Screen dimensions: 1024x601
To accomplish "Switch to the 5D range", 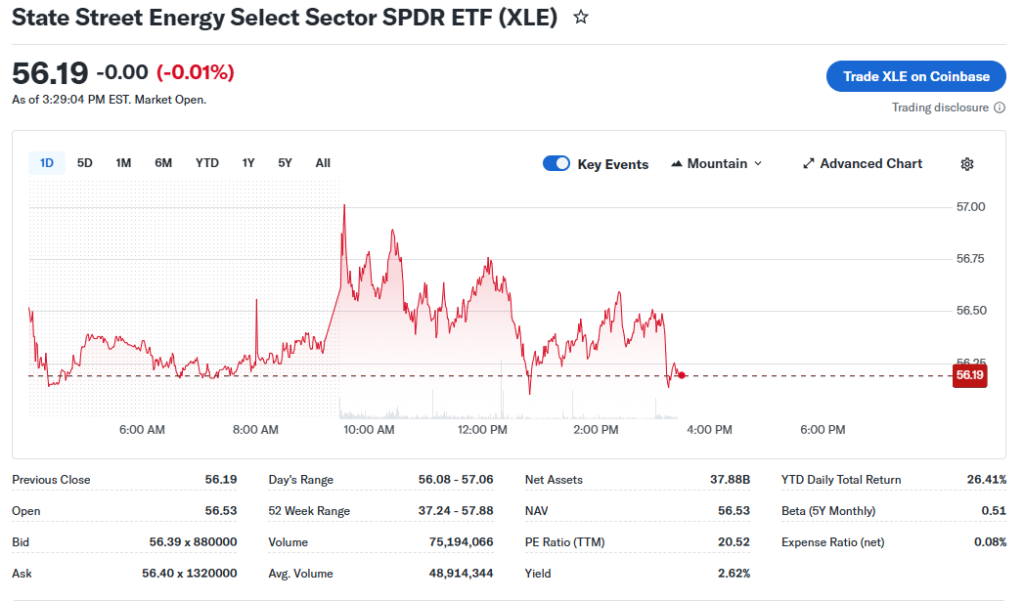I will click(x=85, y=163).
